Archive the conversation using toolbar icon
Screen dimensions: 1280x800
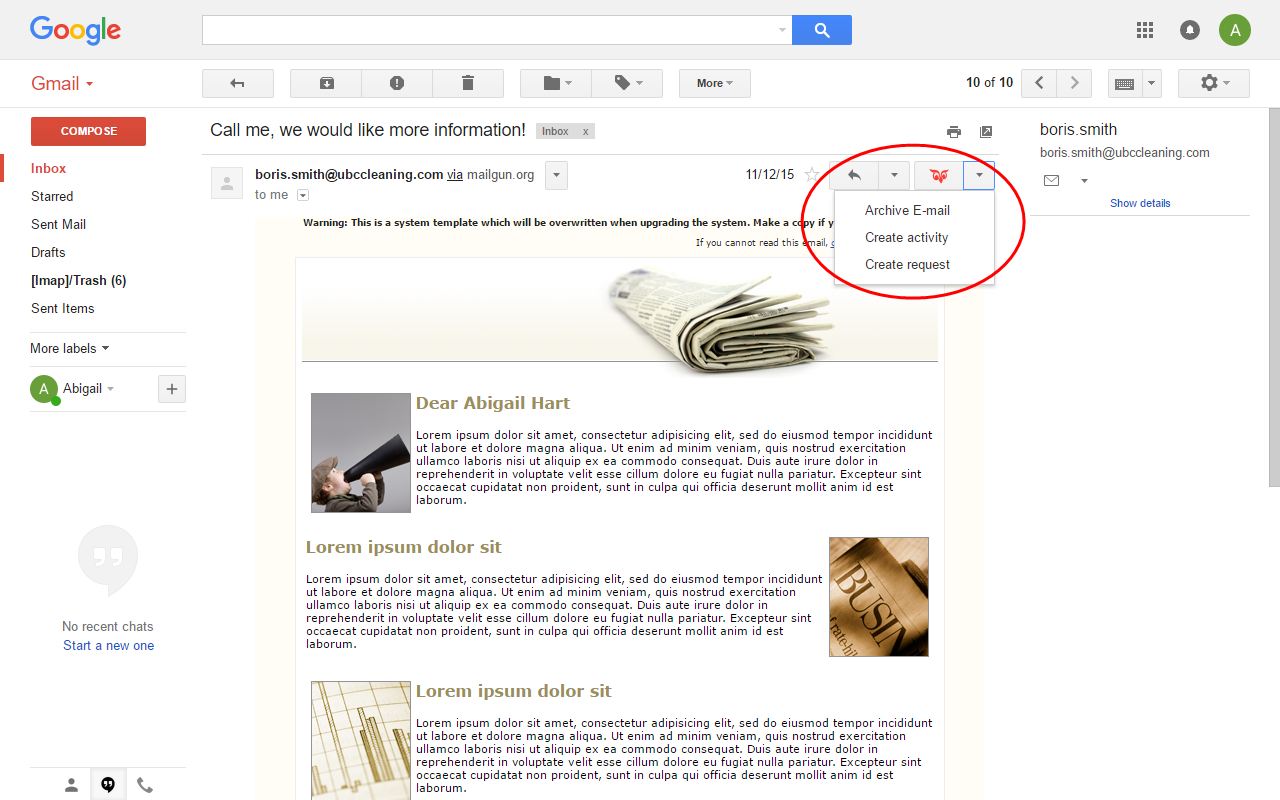[326, 83]
